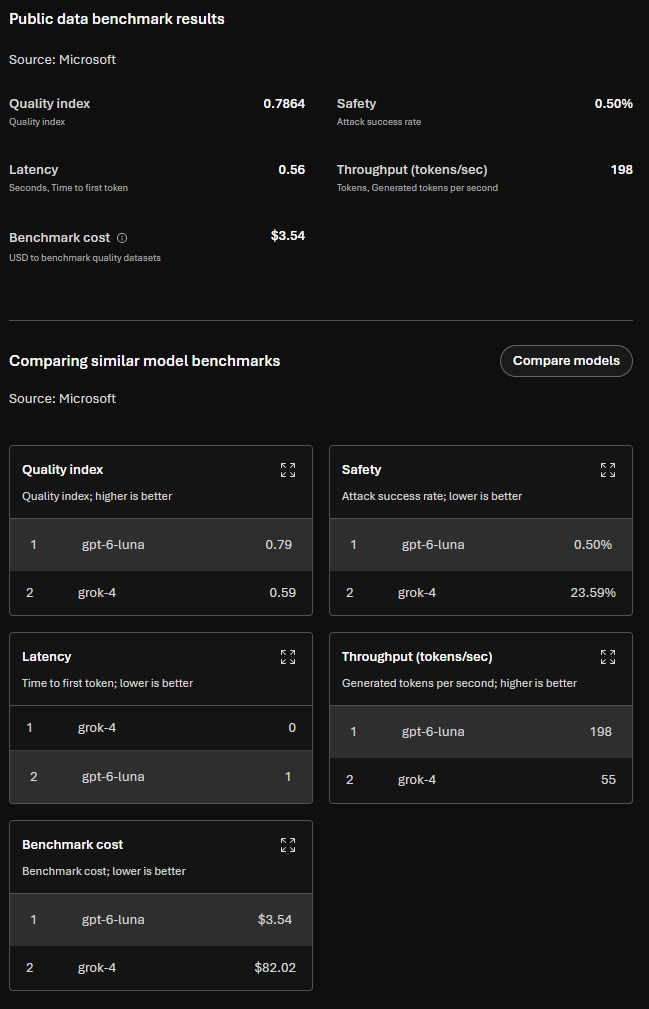This screenshot has height=1009, width=649.
Task: Click the Benchmark cost info icon
Action: point(122,238)
